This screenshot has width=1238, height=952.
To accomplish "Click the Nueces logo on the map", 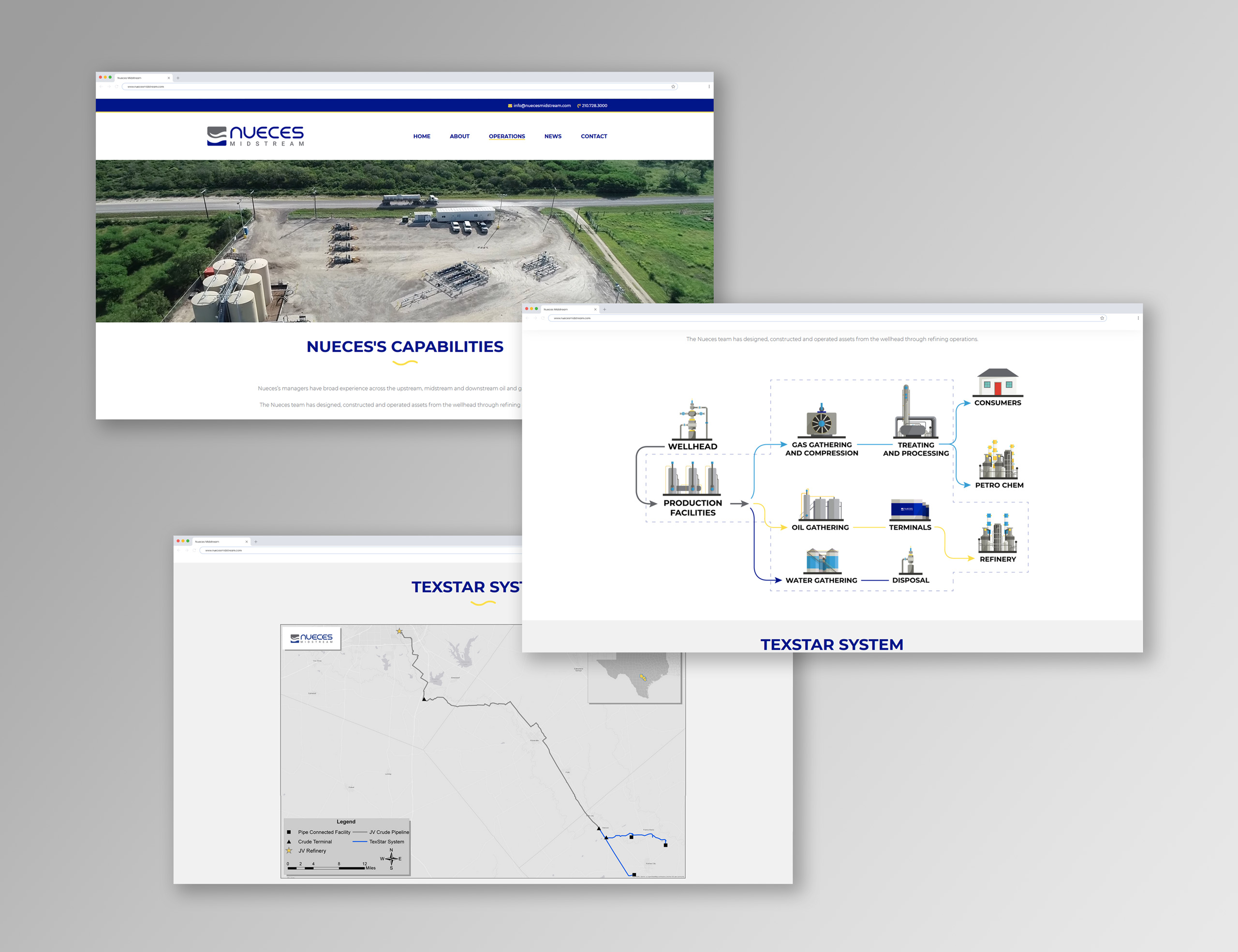I will pyautogui.click(x=312, y=638).
